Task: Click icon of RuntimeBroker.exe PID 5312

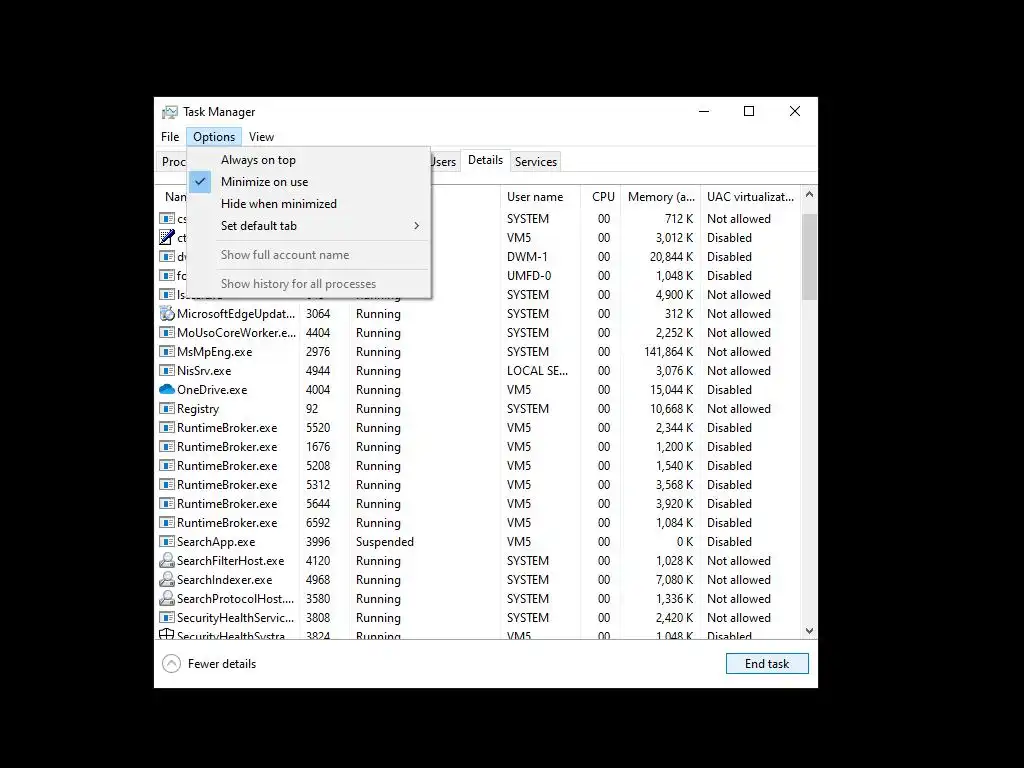Action: pyautogui.click(x=167, y=485)
